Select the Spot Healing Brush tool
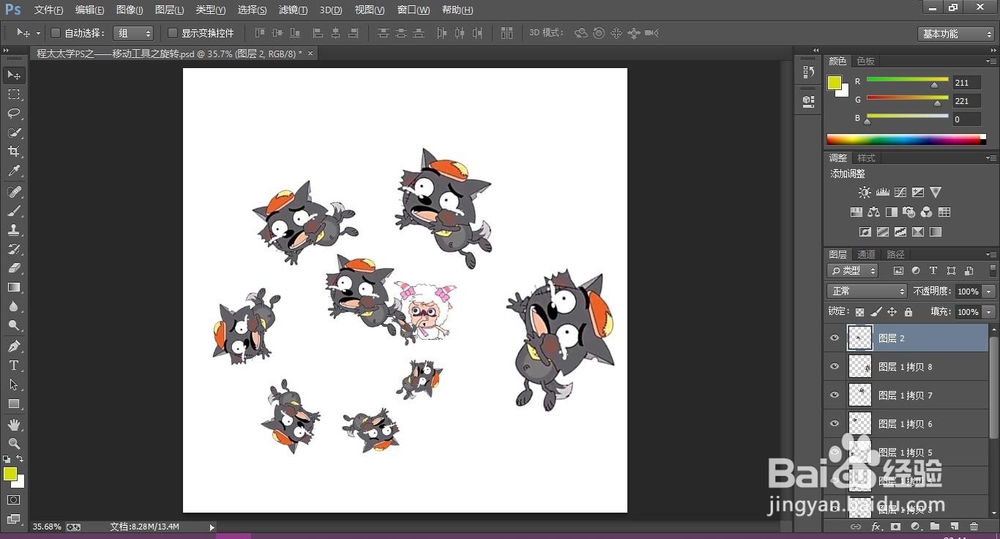 (13, 191)
